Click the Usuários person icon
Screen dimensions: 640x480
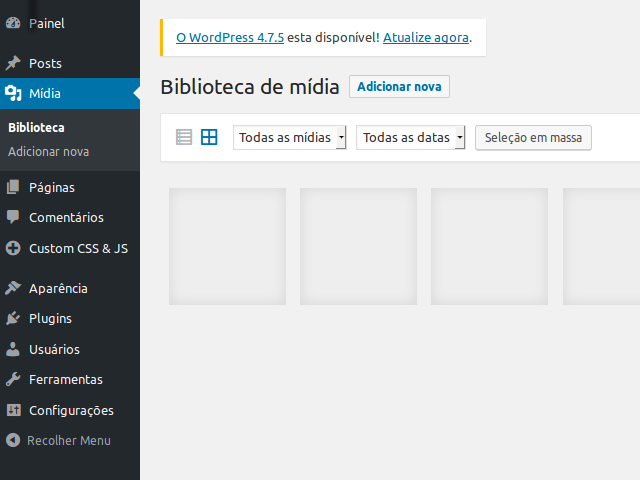pyautogui.click(x=13, y=349)
